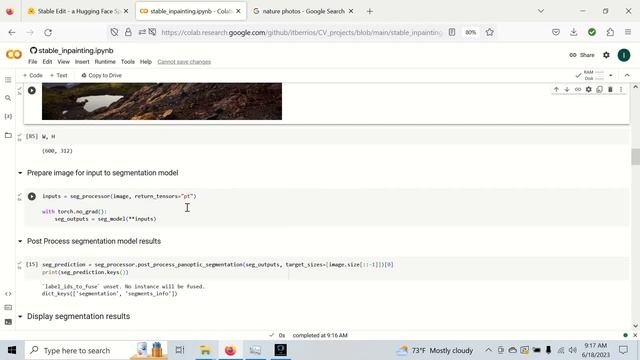Viewport: 640px width, 360px height.
Task: Show hidden system tray icons
Action: 488,350
